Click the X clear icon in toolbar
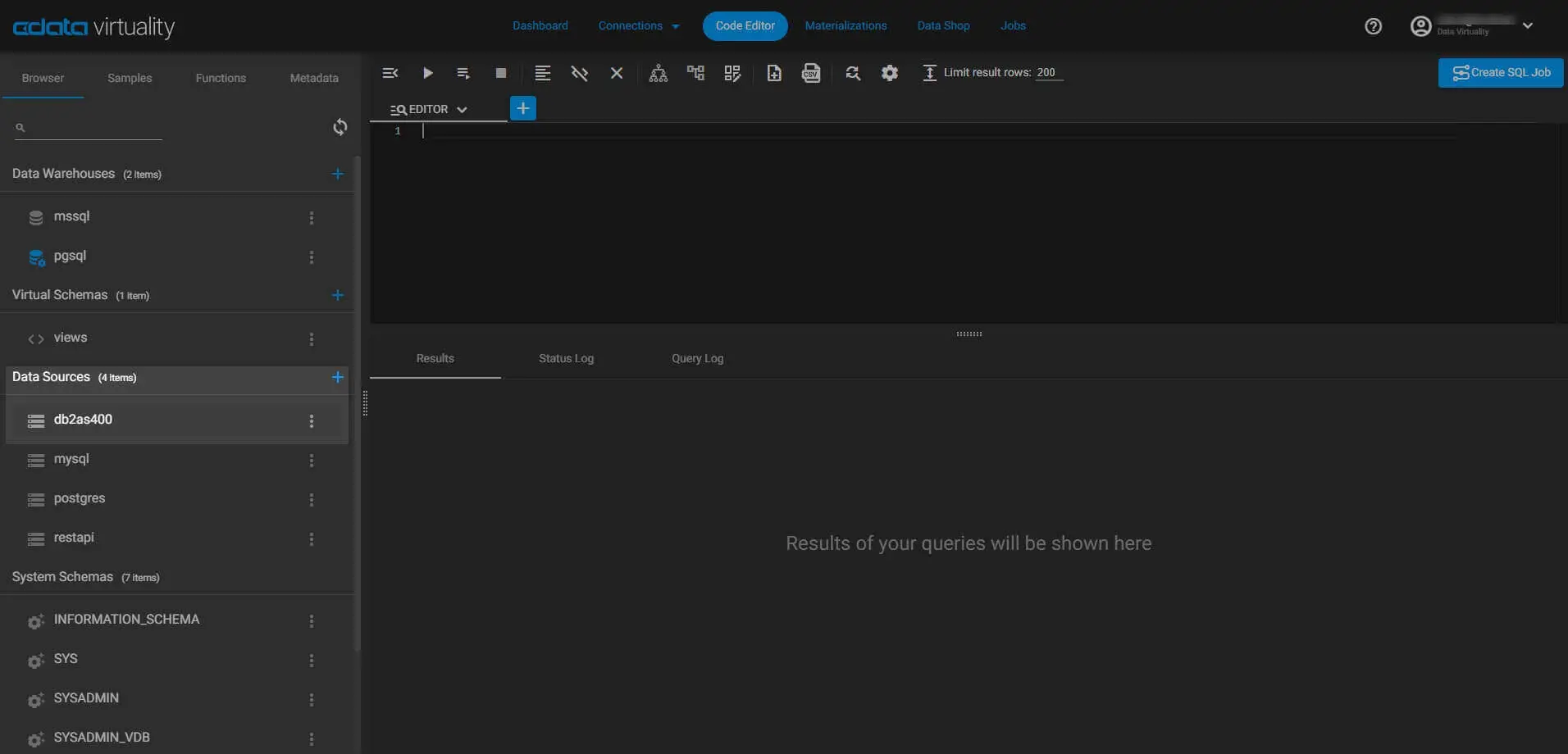This screenshot has width=1568, height=754. click(617, 73)
